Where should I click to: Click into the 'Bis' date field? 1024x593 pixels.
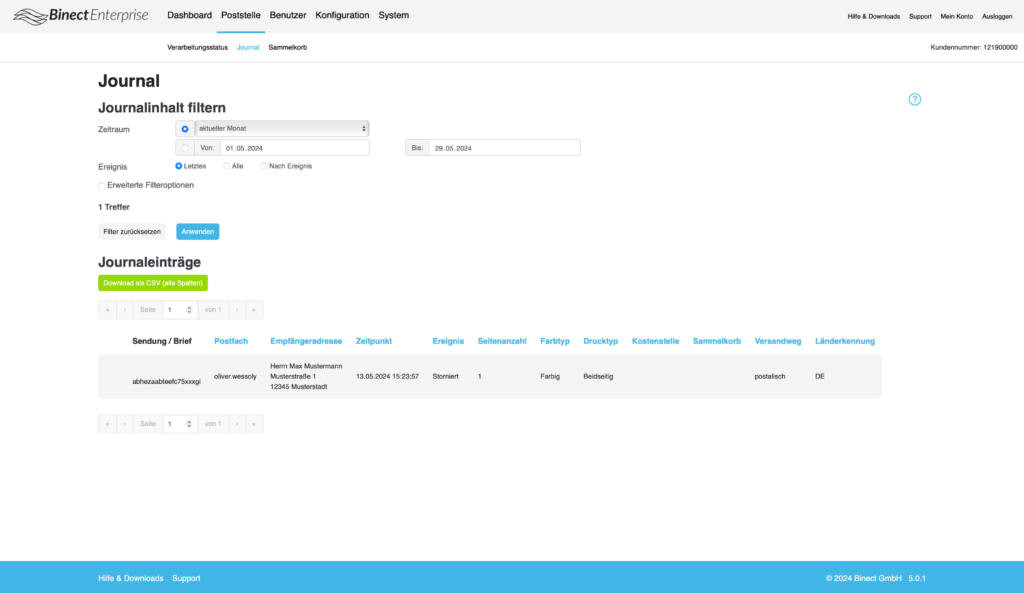[x=503, y=148]
